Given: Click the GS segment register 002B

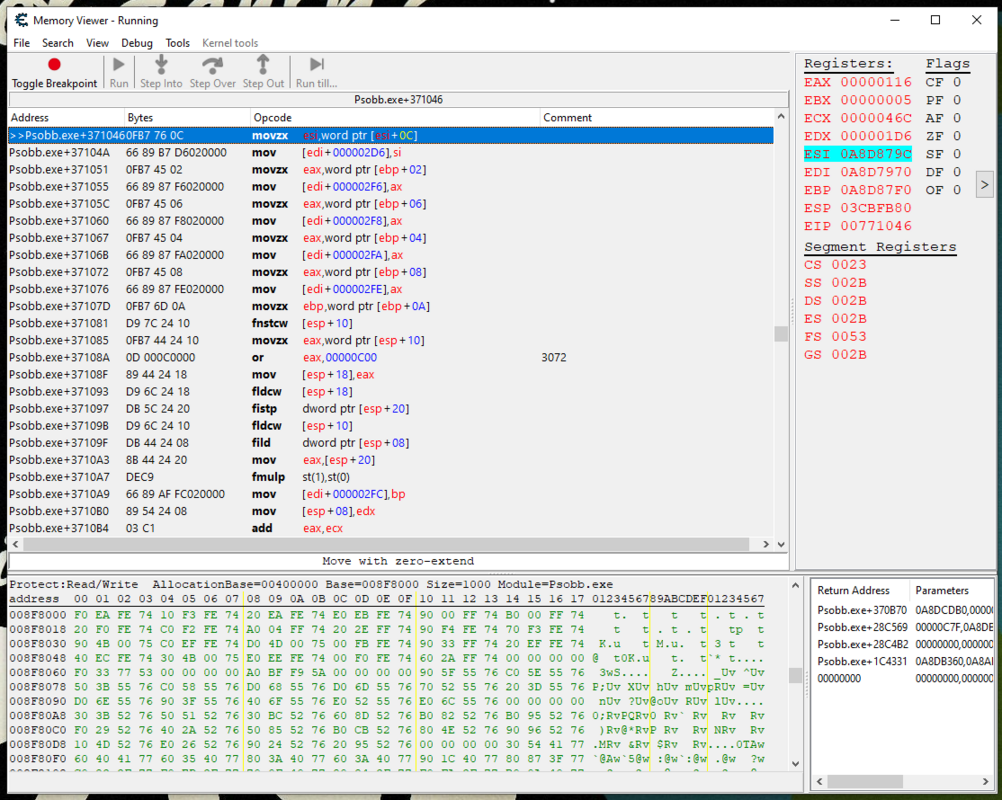Looking at the screenshot, I should [x=835, y=354].
